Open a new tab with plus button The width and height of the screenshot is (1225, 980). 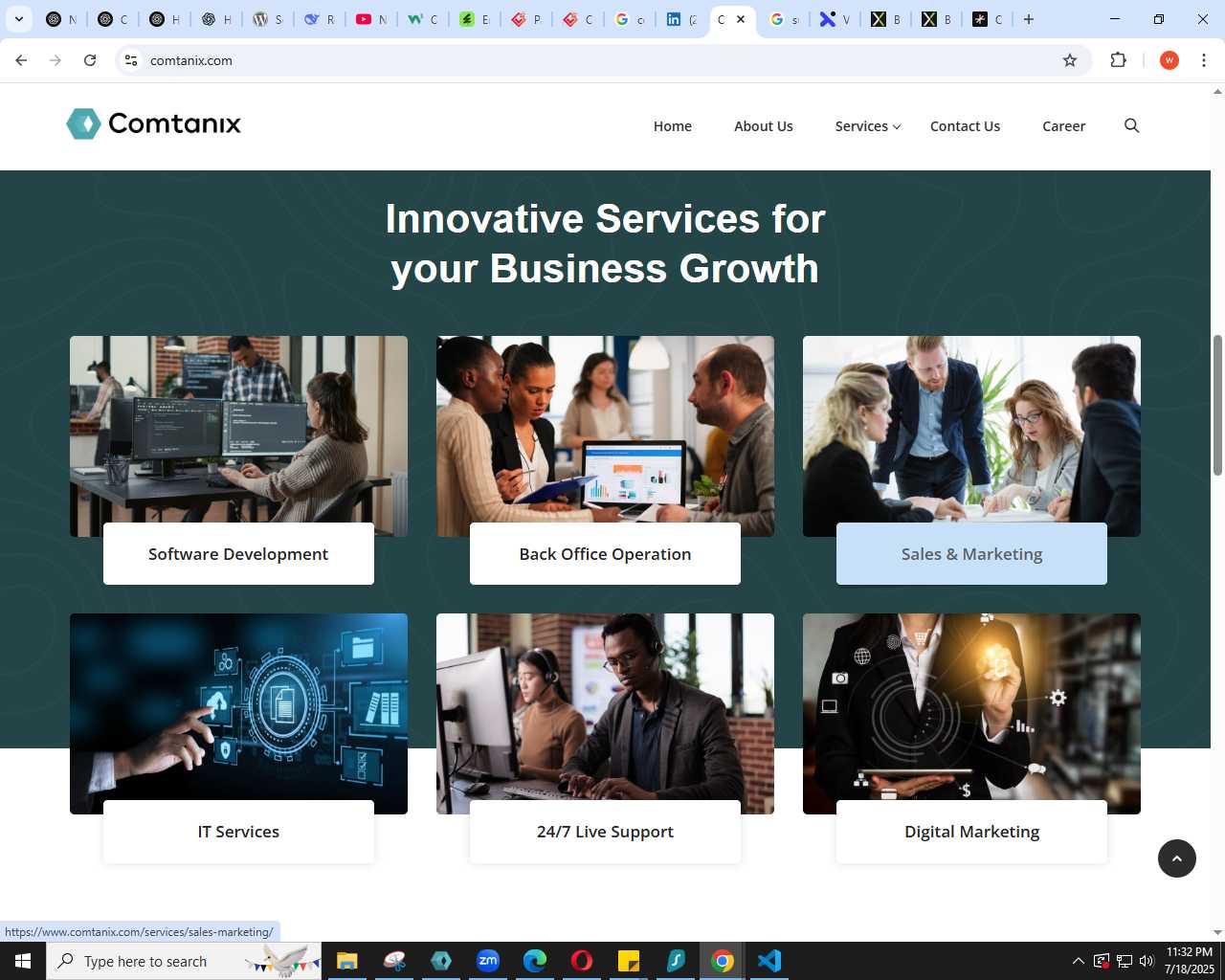click(1029, 19)
